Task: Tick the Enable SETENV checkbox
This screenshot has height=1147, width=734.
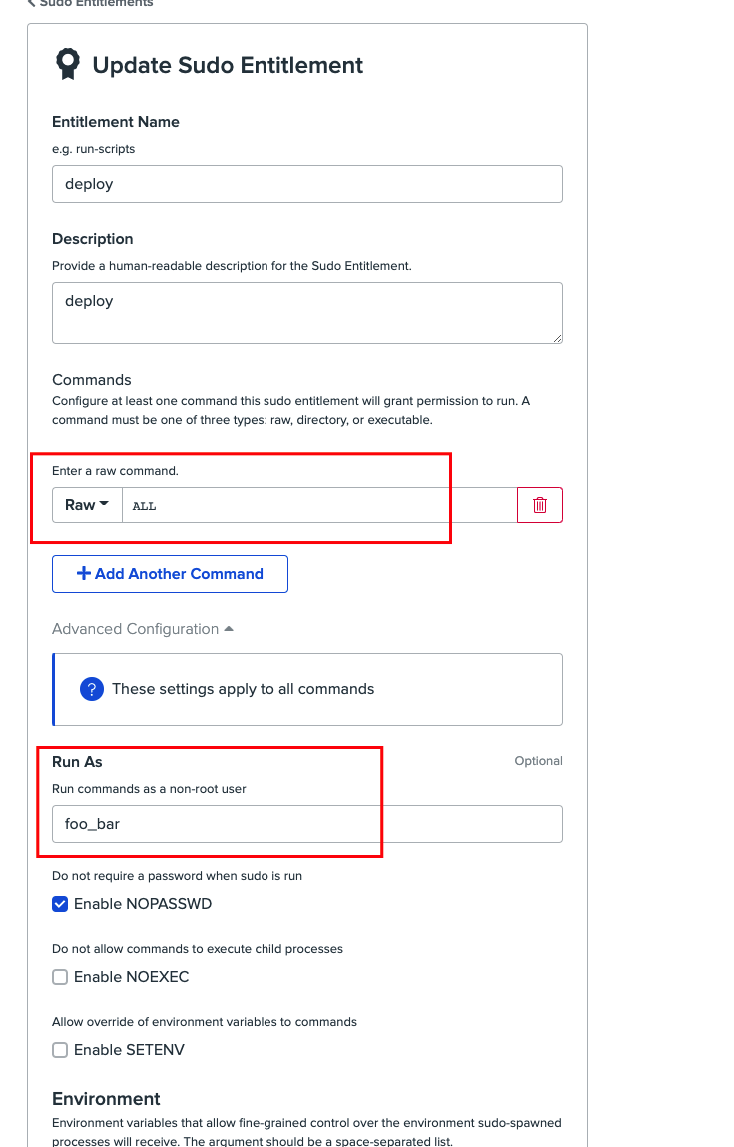Action: [x=60, y=1050]
